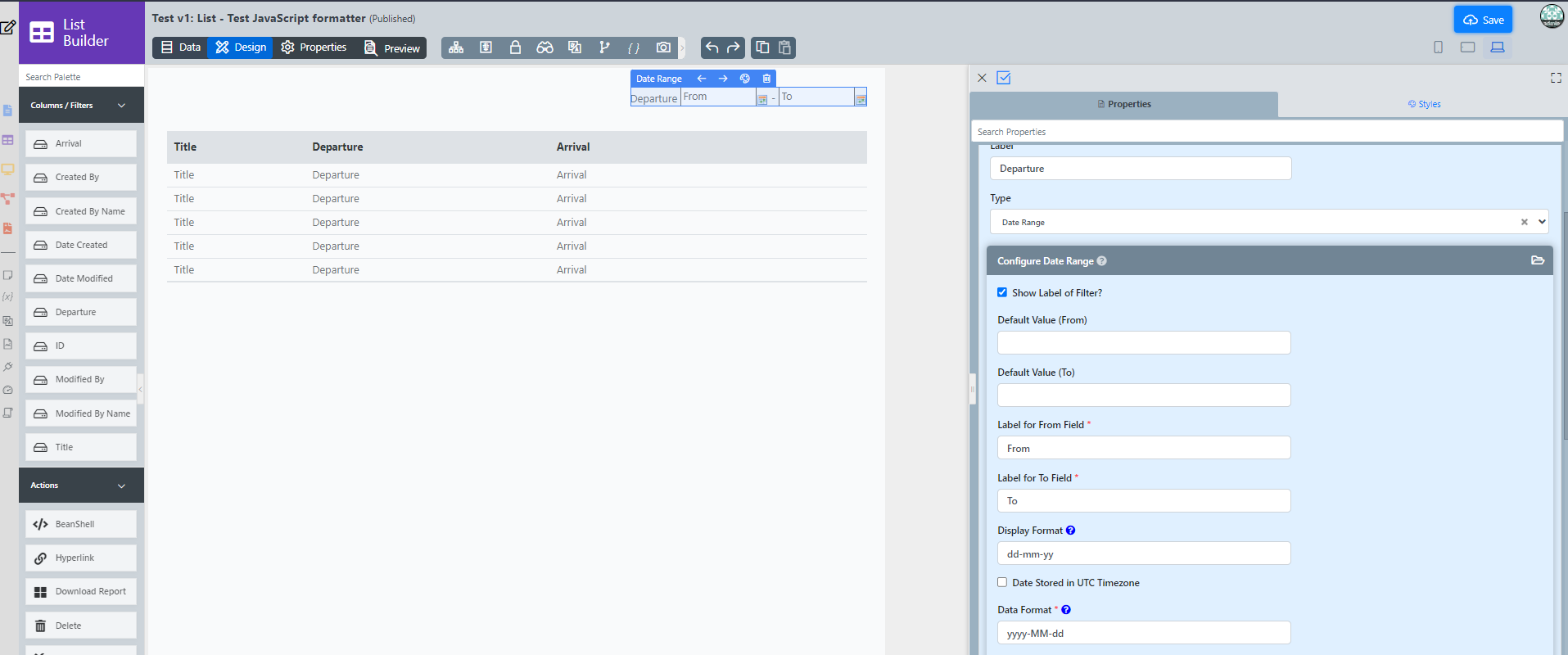Enable Date Stored in UTC Timezone
This screenshot has height=655, width=1568.
1002,582
